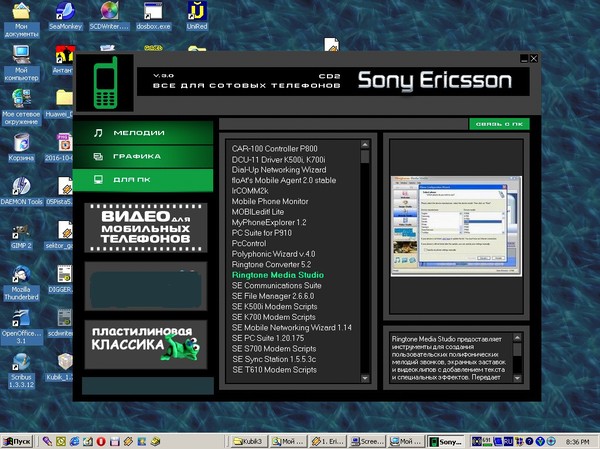Click software list scroll-down arrow
Image resolution: width=600 pixels, height=449 pixels.
(x=365, y=378)
